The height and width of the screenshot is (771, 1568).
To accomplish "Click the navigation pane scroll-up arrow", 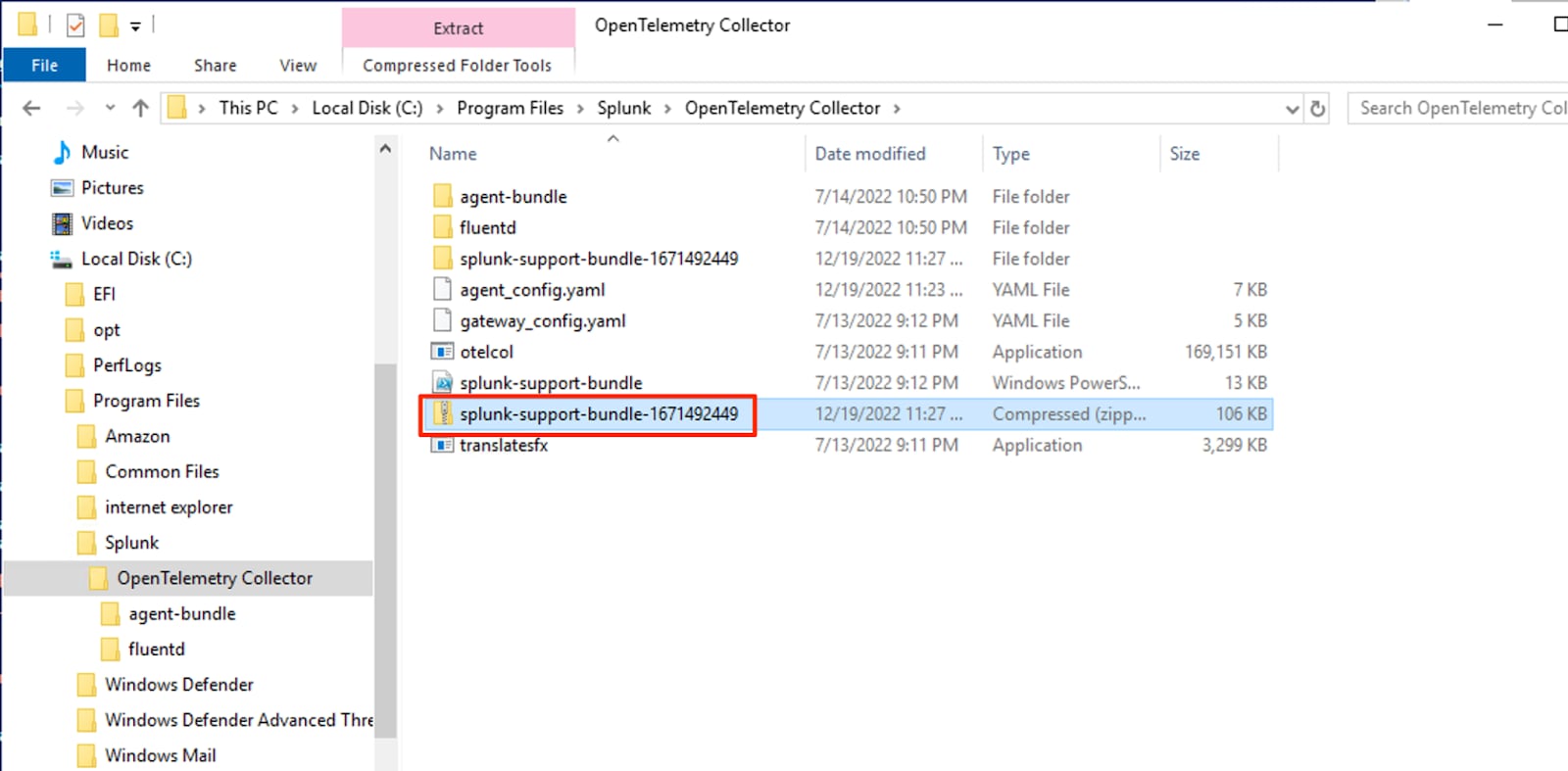I will 385,149.
